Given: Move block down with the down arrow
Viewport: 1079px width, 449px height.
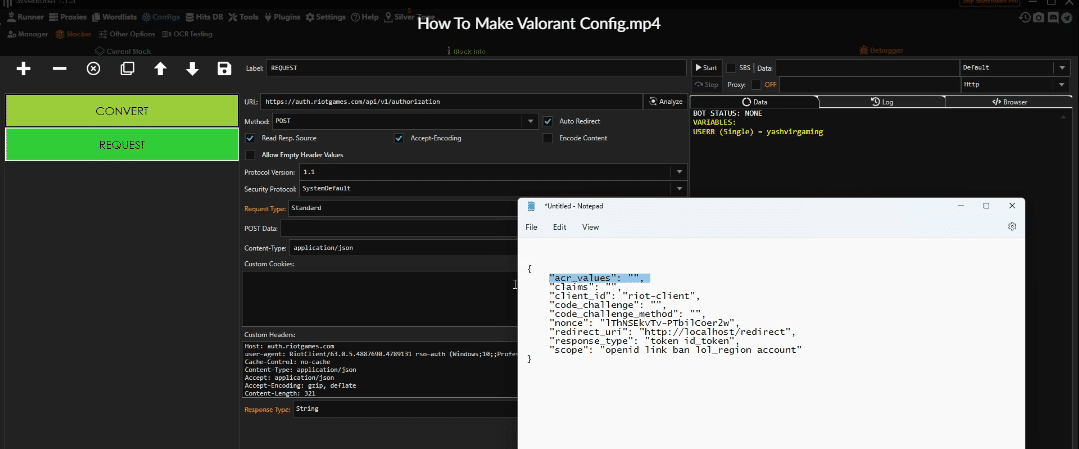Looking at the screenshot, I should pyautogui.click(x=192, y=69).
